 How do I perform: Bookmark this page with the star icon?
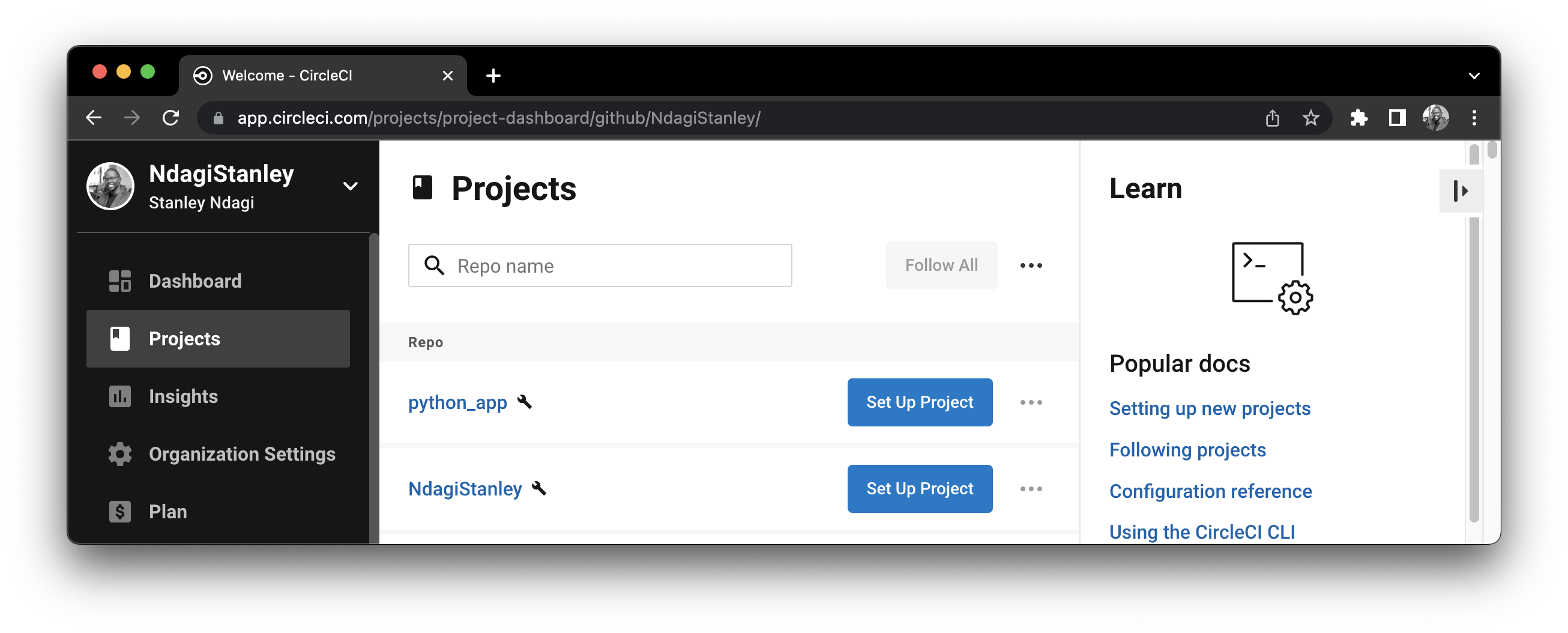(x=1310, y=118)
